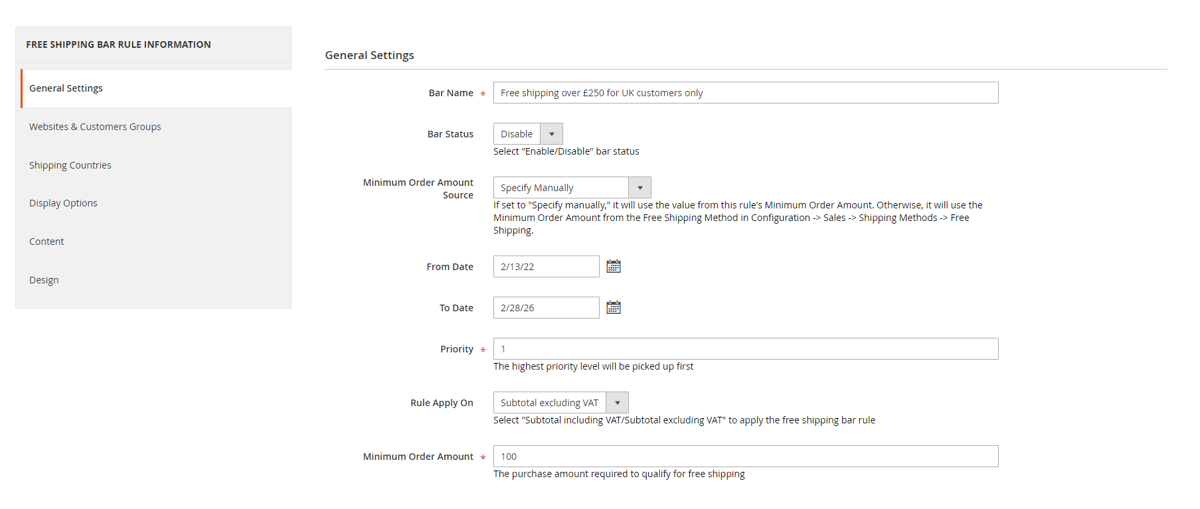This screenshot has width=1200, height=509.
Task: Click the Bar Name text field
Action: click(745, 93)
